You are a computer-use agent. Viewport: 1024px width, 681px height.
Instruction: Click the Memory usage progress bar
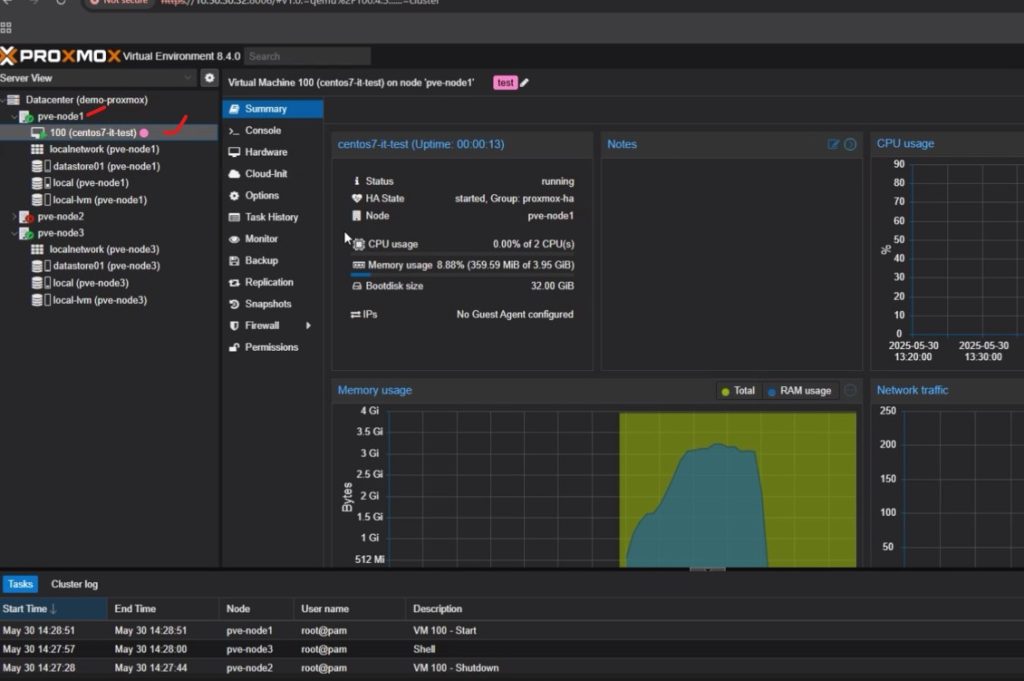point(462,275)
